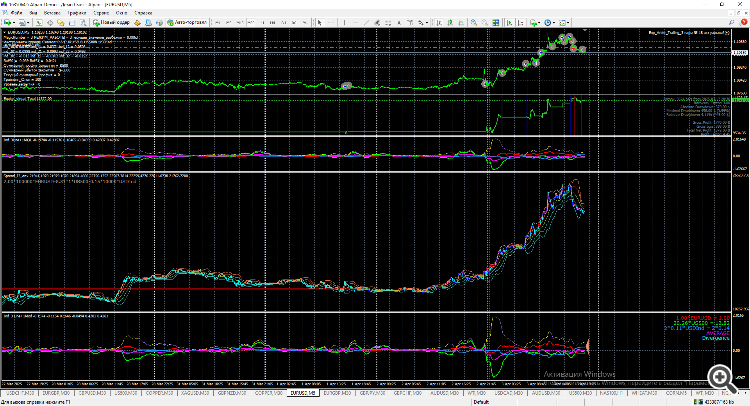This screenshot has height=406, width=750.
Task: Select the M1 timeframe button
Action: coord(218,22)
